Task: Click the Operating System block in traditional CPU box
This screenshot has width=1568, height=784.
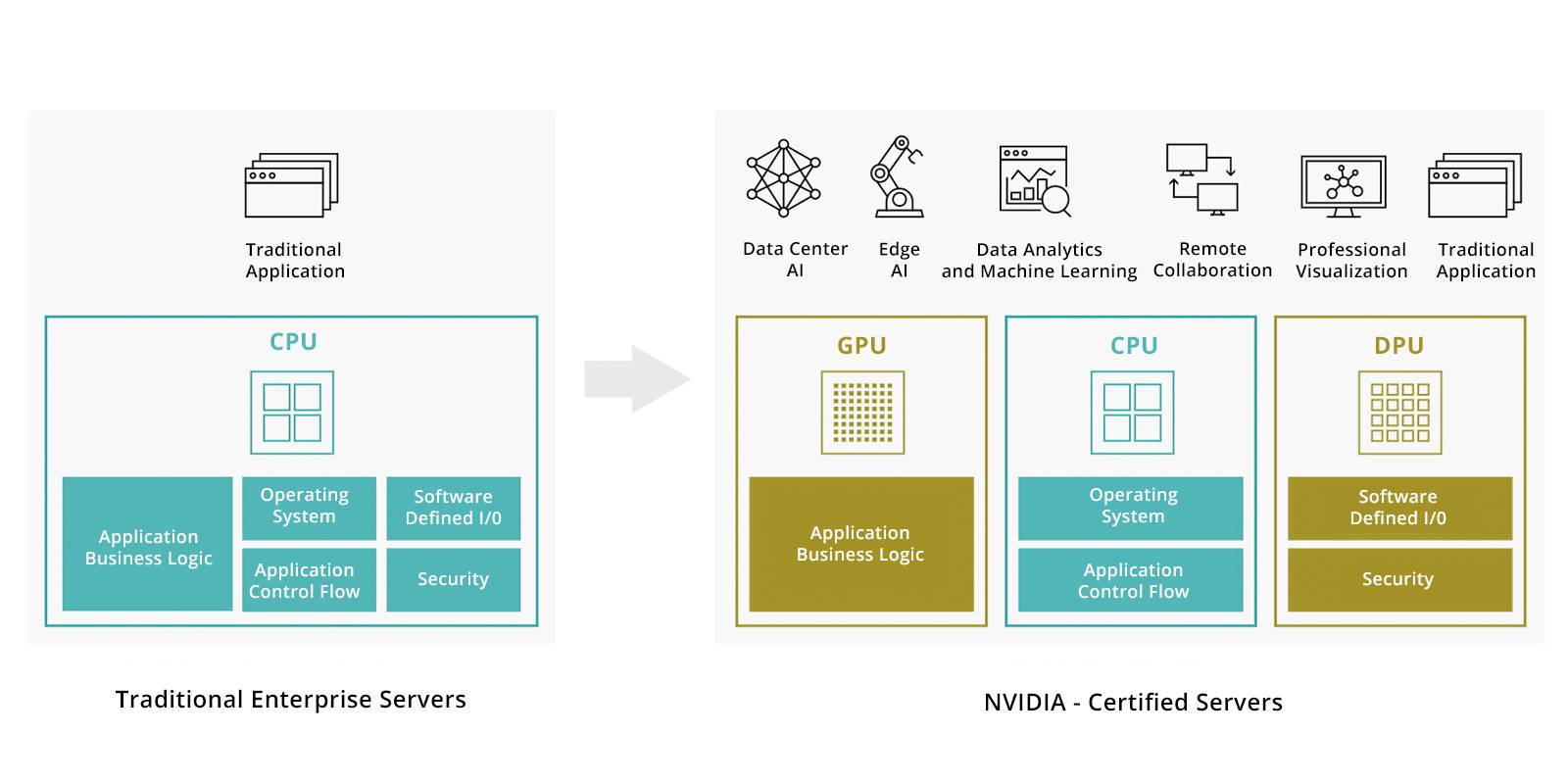Action: point(310,509)
